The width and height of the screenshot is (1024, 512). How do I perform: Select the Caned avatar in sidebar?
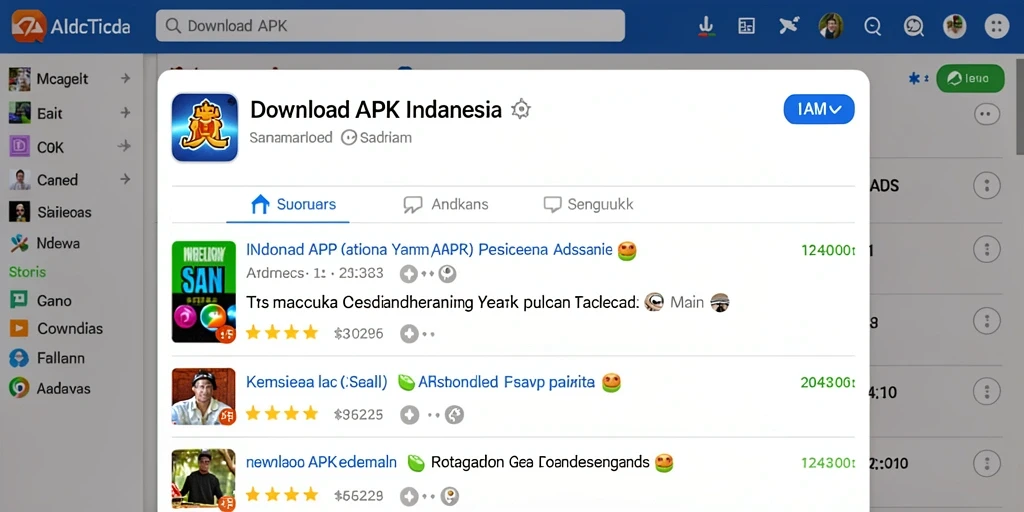point(20,180)
